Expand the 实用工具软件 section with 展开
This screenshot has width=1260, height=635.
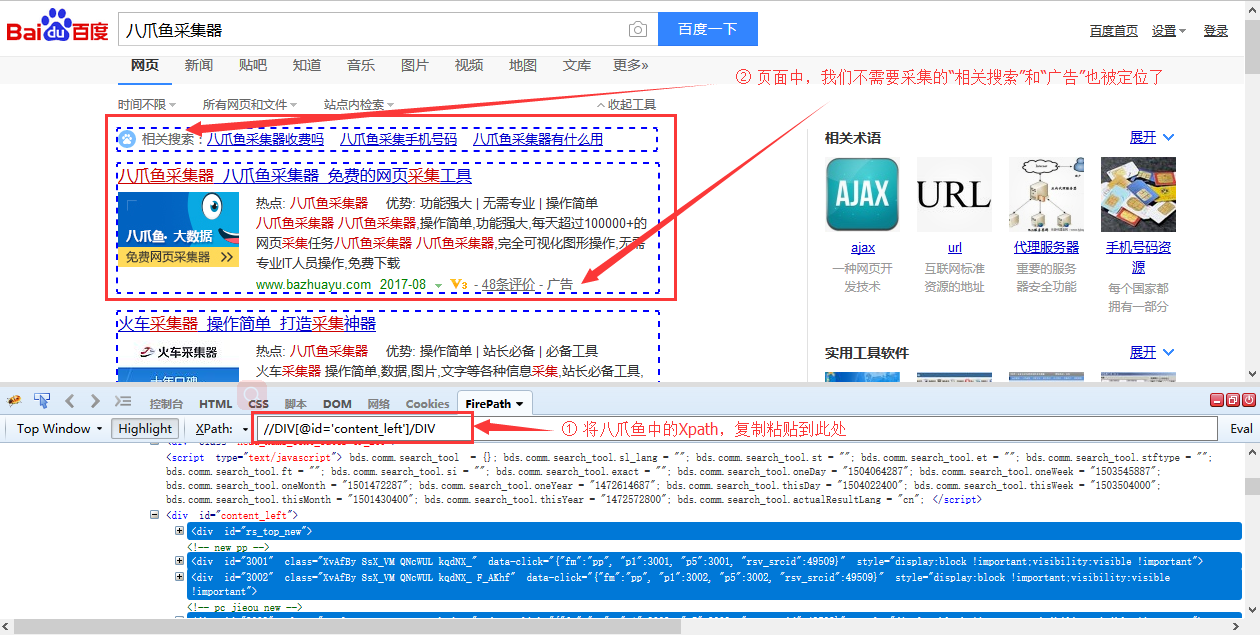point(1152,352)
